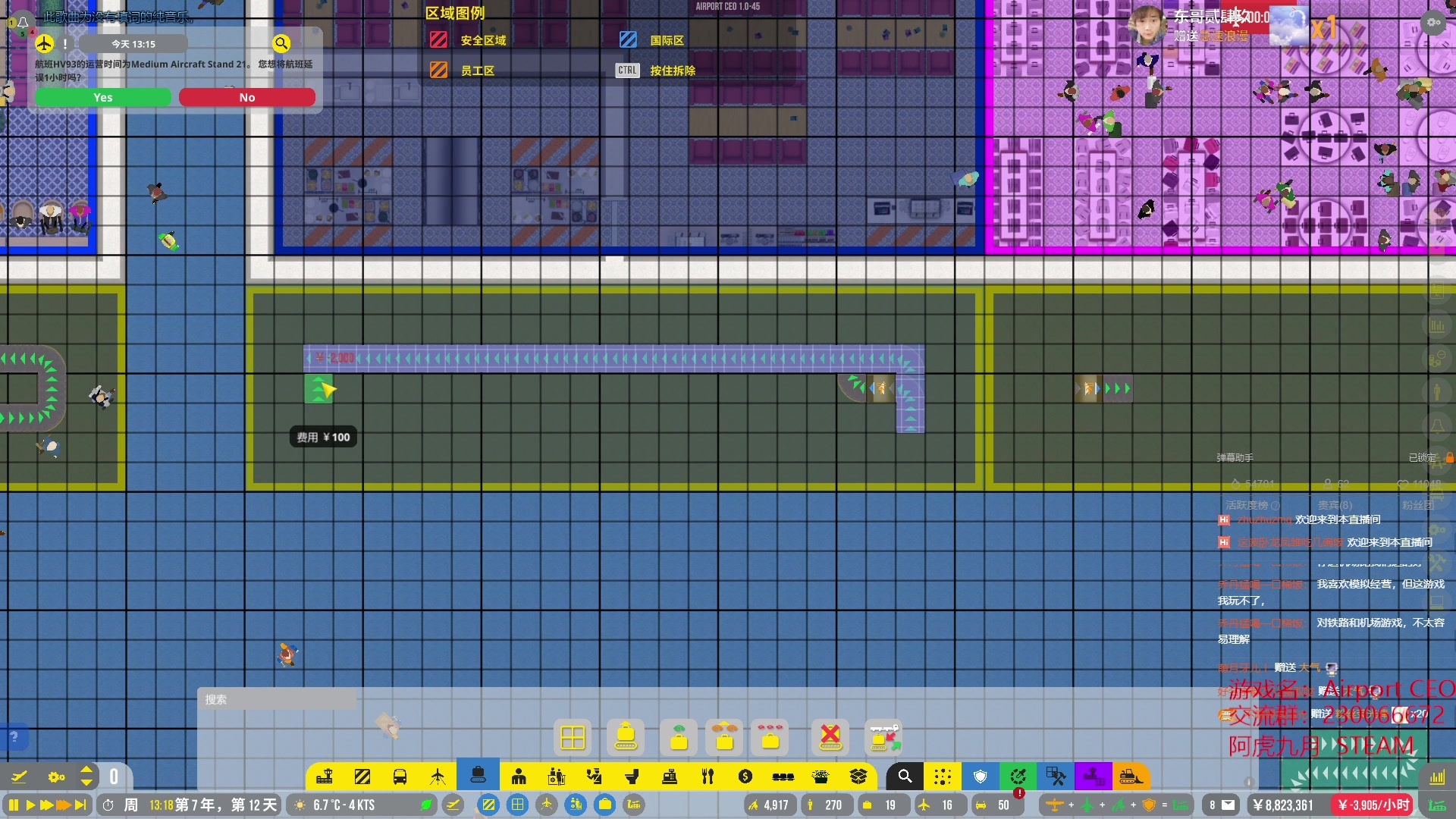Screen dimensions: 1456x819
Task: Set game speed to triple fast-forward
Action: pyautogui.click(x=64, y=805)
